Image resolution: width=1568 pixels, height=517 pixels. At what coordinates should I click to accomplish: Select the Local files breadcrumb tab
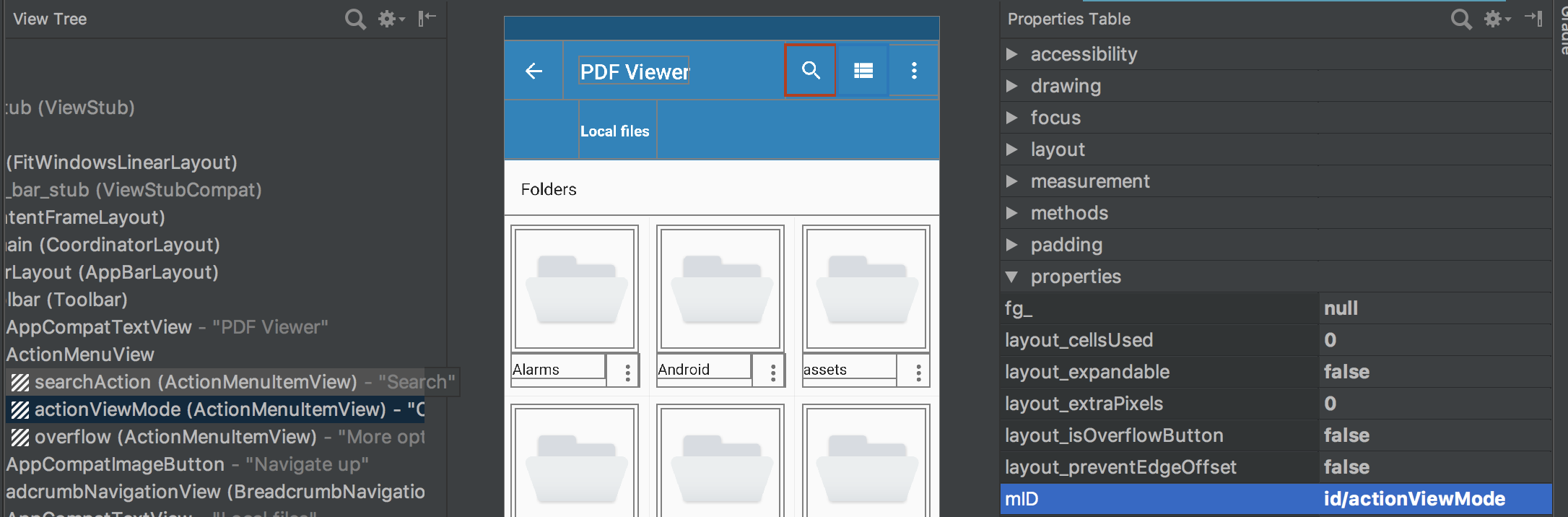pyautogui.click(x=615, y=131)
